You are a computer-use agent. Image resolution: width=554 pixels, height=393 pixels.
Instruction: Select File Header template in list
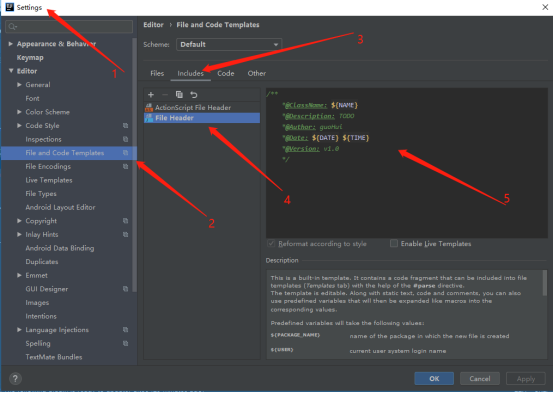click(202, 118)
